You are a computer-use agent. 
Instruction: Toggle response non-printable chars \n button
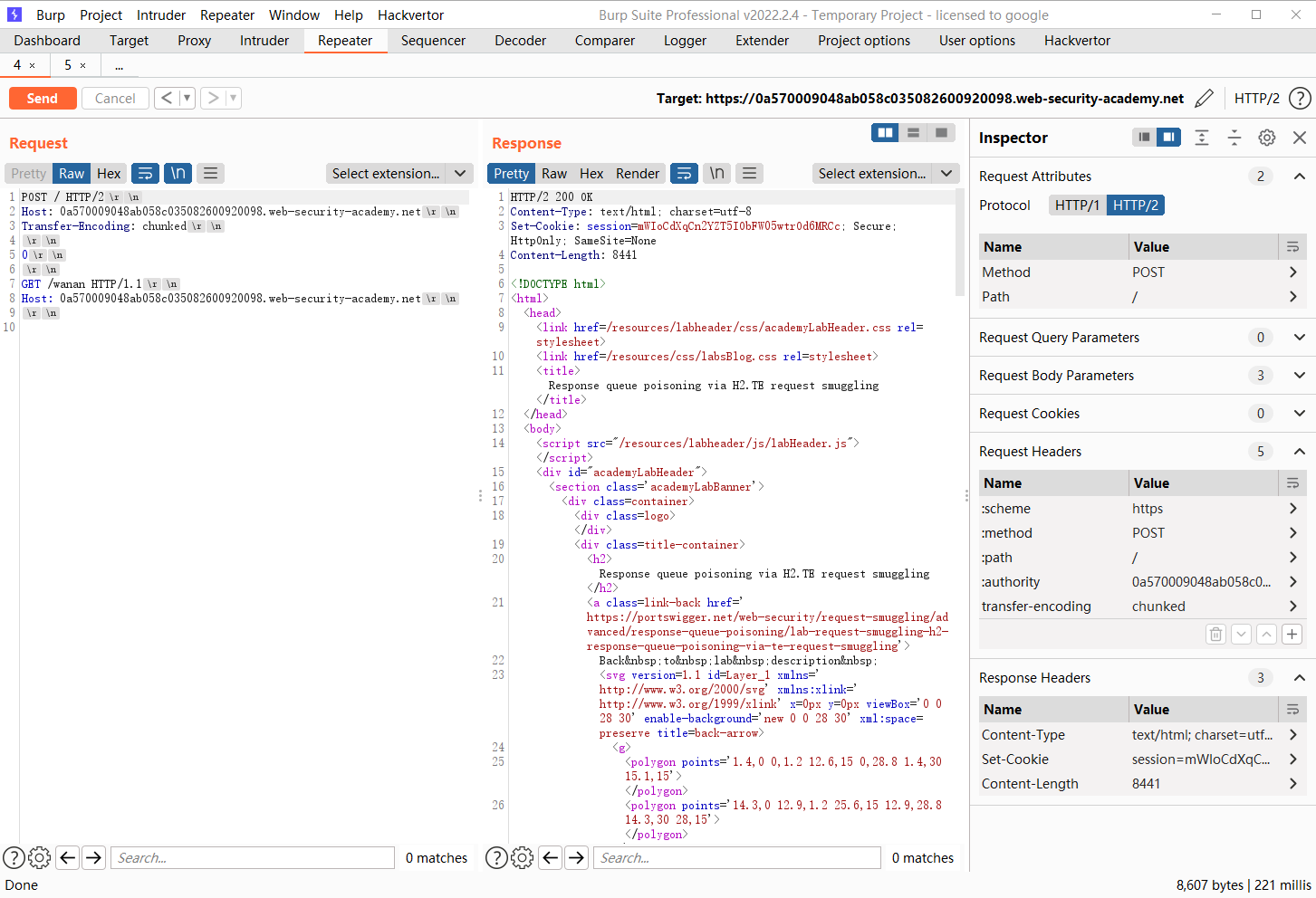pos(716,173)
